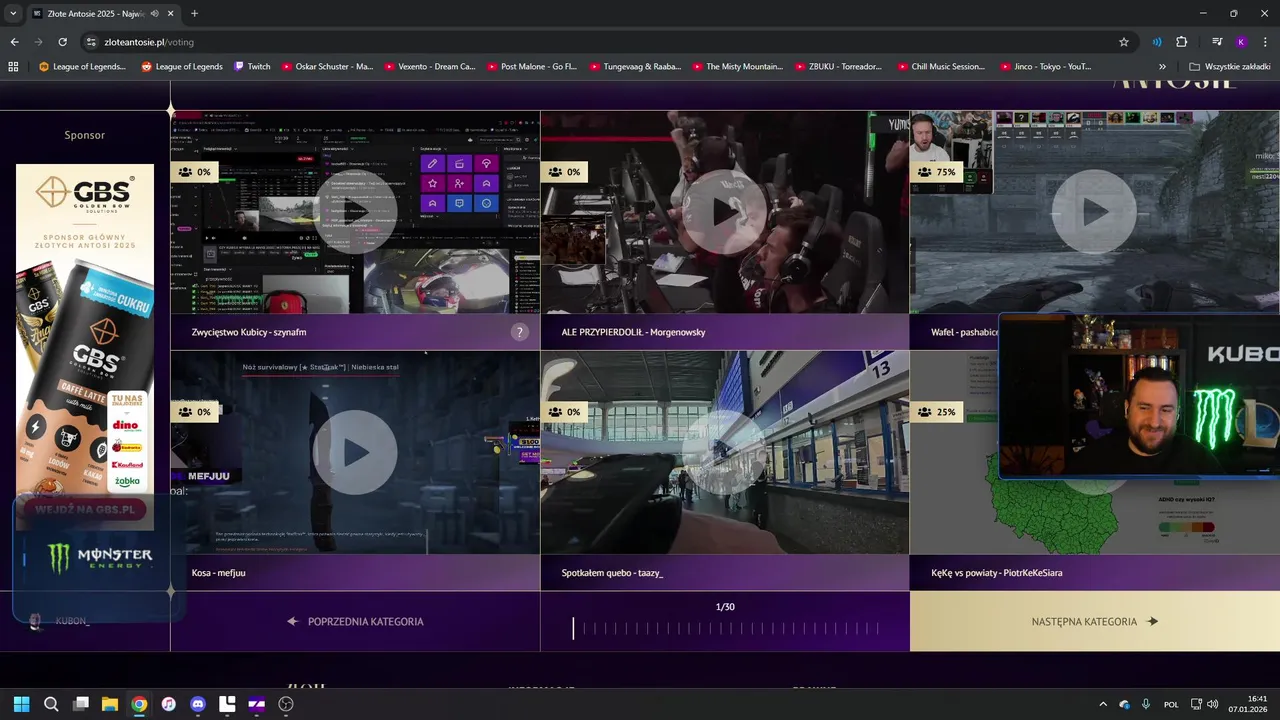Open media controls icon in Chrome toolbar
The image size is (1280, 720).
(1217, 42)
